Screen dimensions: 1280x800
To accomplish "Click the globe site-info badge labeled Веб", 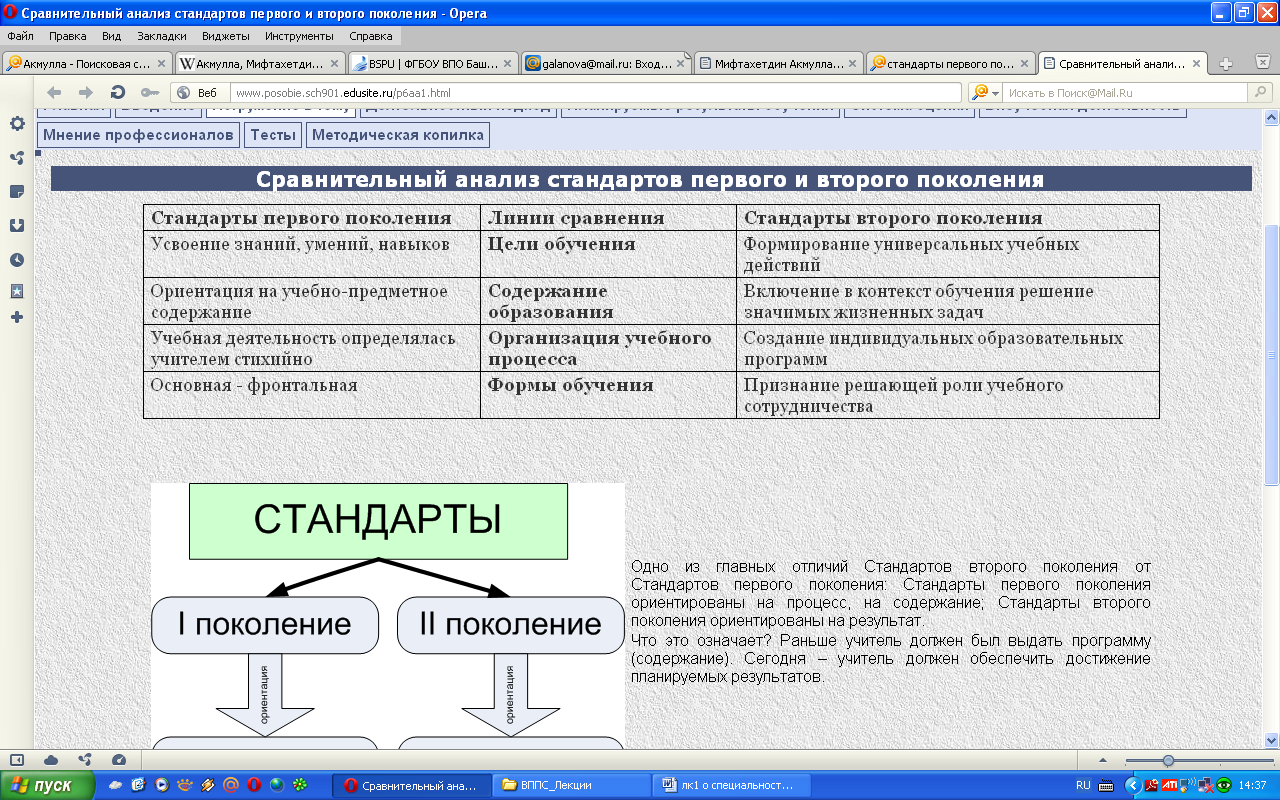I will point(198,92).
